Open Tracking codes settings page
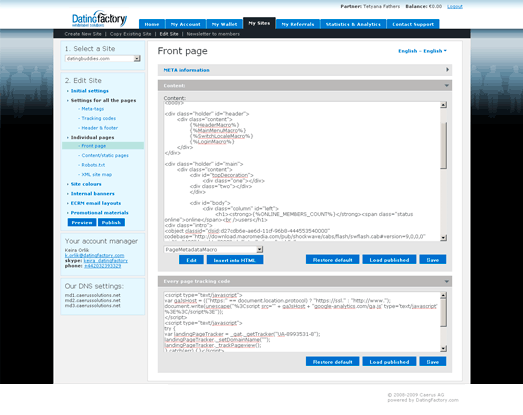This screenshot has height=415, width=523. coord(99,118)
